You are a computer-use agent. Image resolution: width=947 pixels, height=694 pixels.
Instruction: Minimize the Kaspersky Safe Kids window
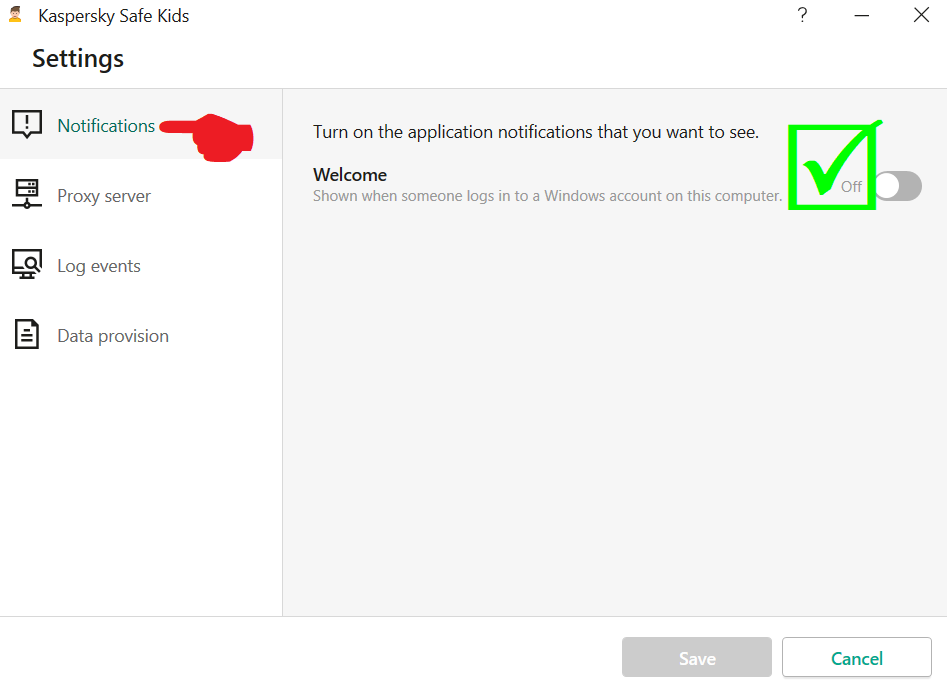(x=862, y=15)
